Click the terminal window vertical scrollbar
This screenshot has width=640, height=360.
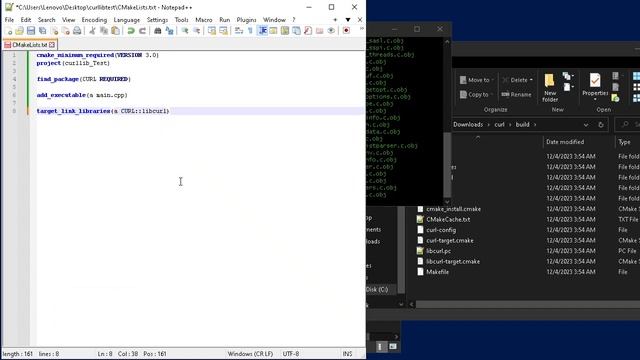(447, 121)
